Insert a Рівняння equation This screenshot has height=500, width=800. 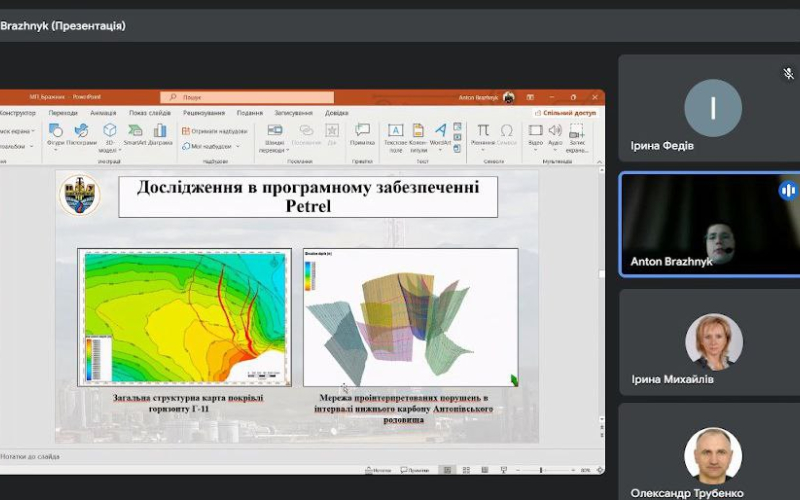click(x=483, y=135)
